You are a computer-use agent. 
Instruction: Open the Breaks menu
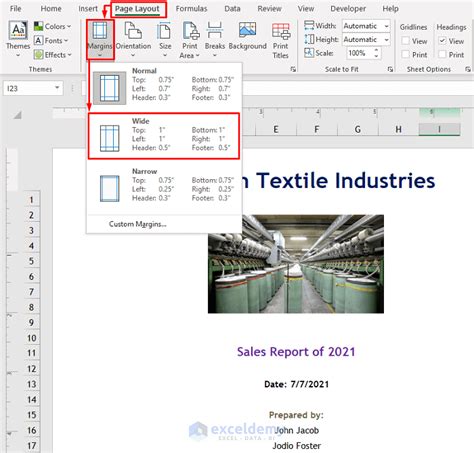pos(214,39)
